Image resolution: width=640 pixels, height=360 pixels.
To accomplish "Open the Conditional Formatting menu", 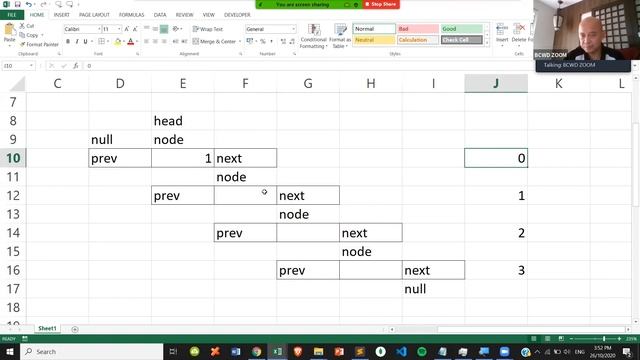I will pyautogui.click(x=313, y=36).
